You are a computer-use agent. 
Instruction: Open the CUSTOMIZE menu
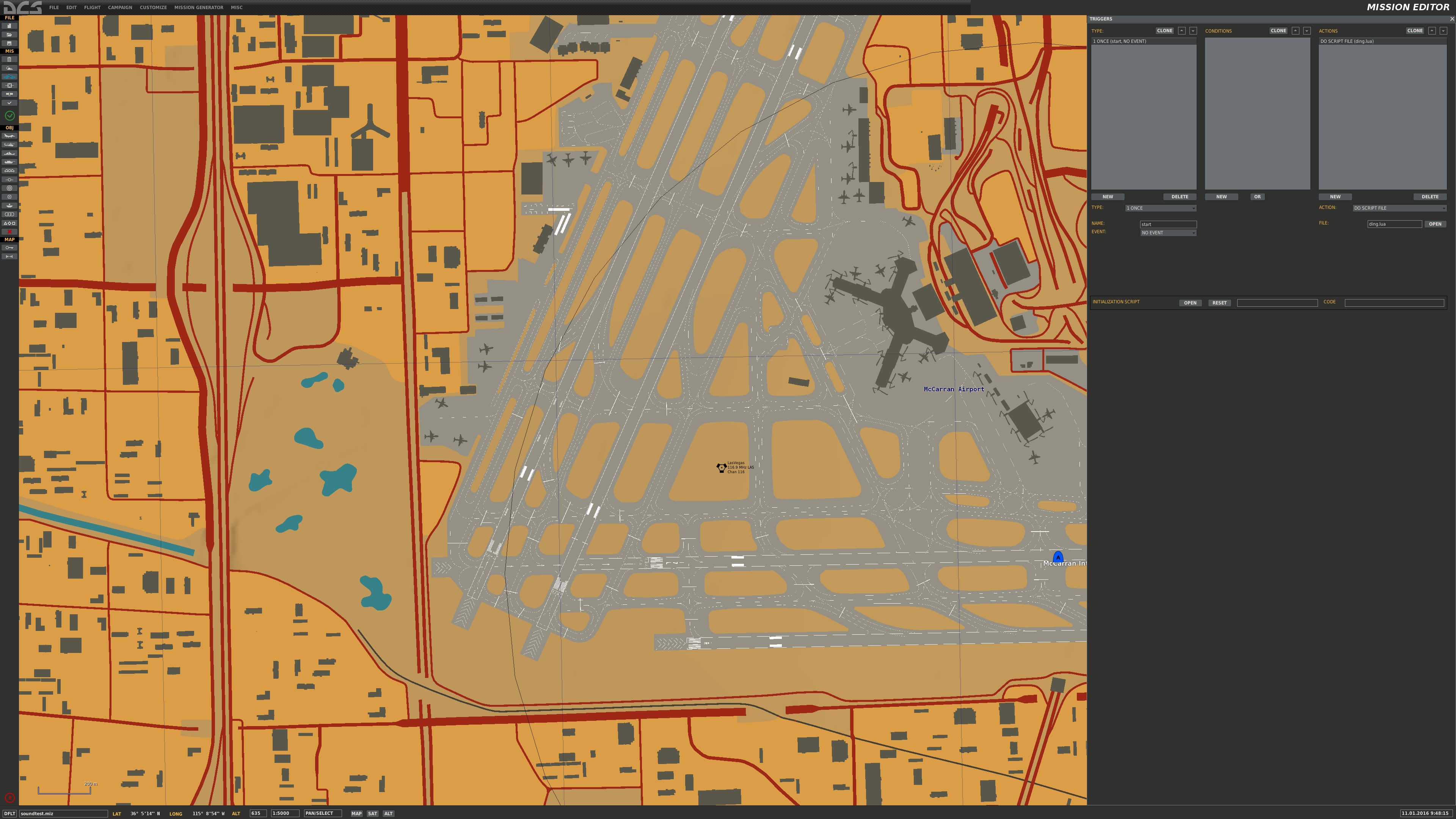coord(153,7)
